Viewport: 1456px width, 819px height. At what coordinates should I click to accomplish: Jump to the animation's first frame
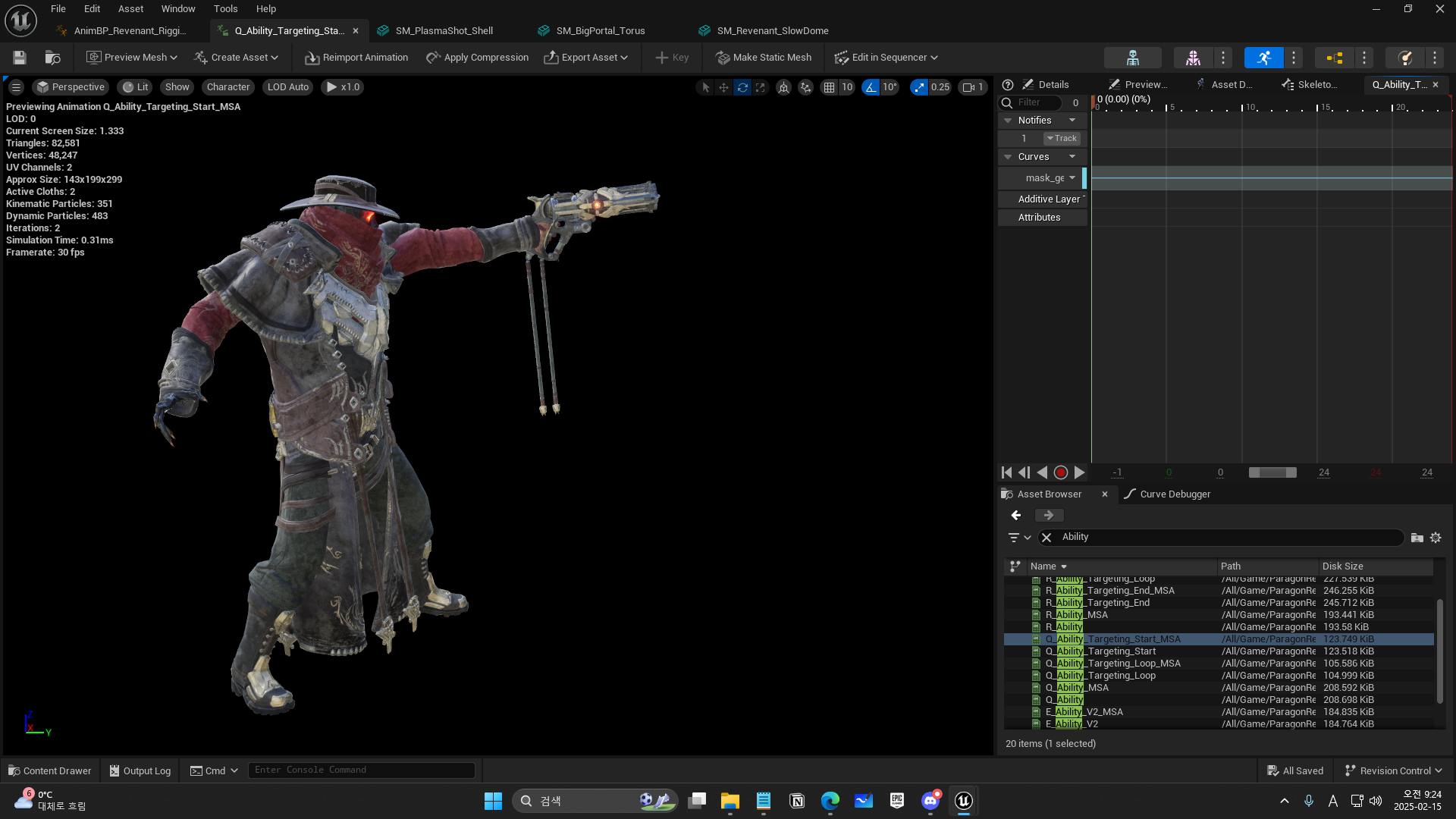click(x=1006, y=472)
